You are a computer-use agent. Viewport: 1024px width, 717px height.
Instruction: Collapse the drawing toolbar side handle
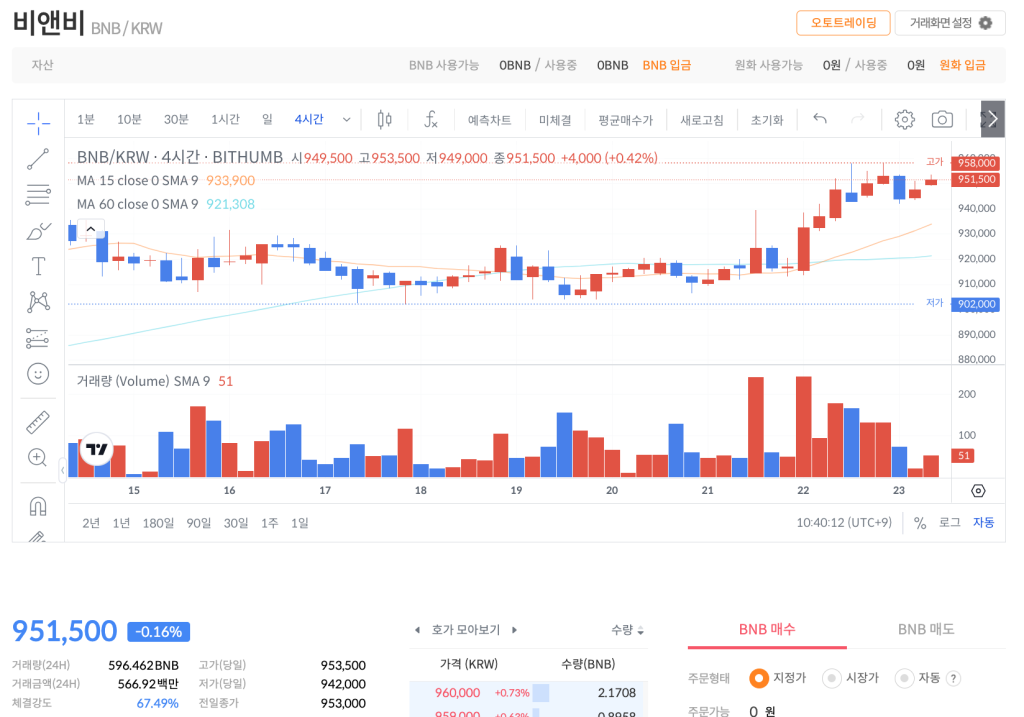[63, 470]
